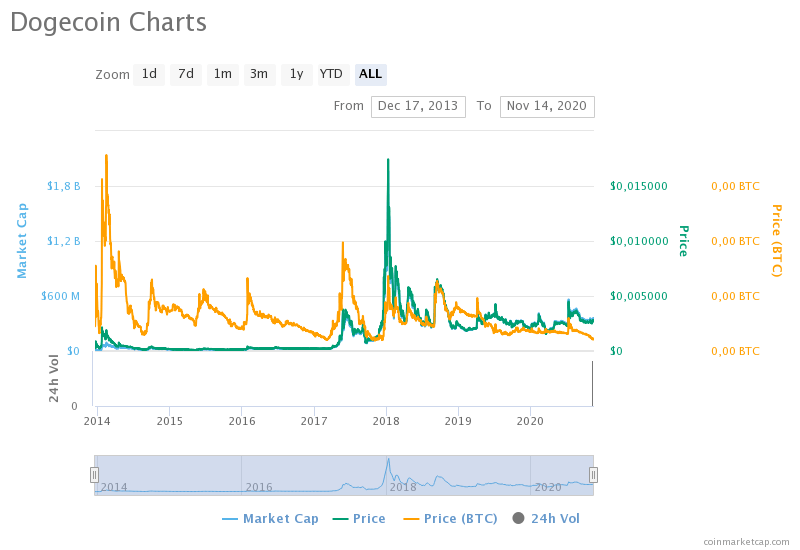800x550 pixels.
Task: Set zoom to 1m
Action: click(222, 74)
